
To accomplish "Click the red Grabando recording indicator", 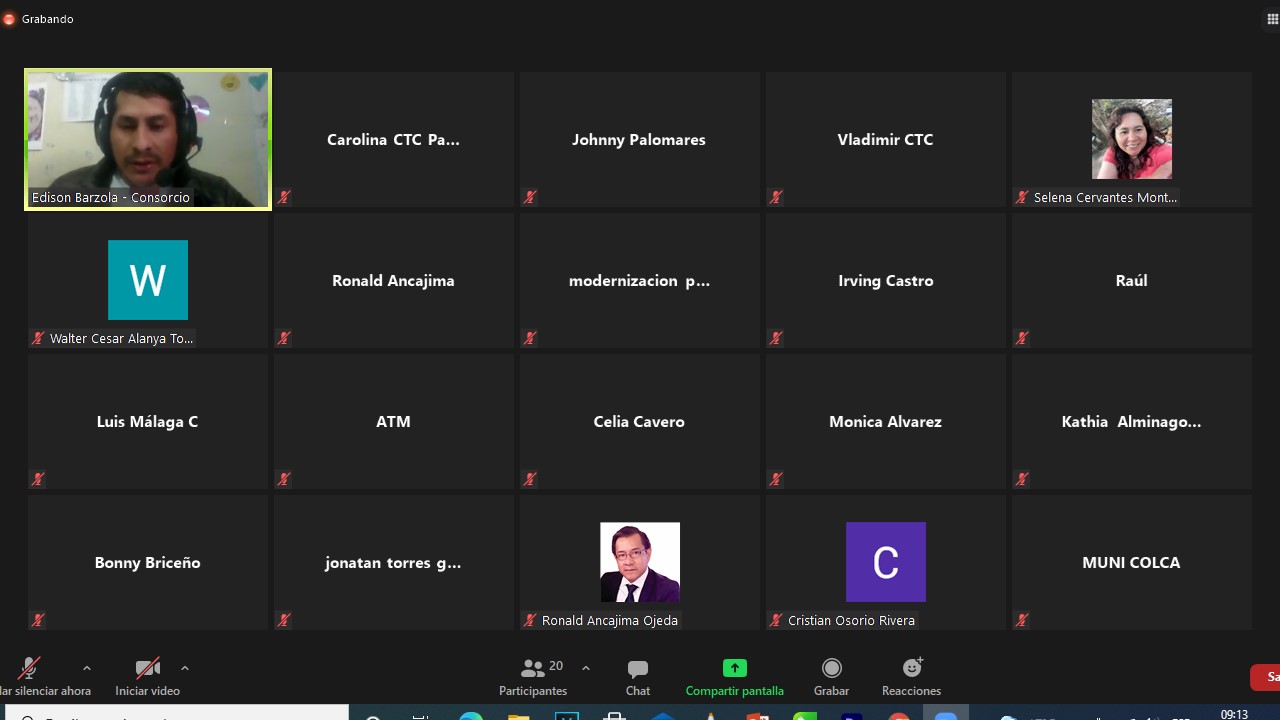I will click(x=10, y=19).
